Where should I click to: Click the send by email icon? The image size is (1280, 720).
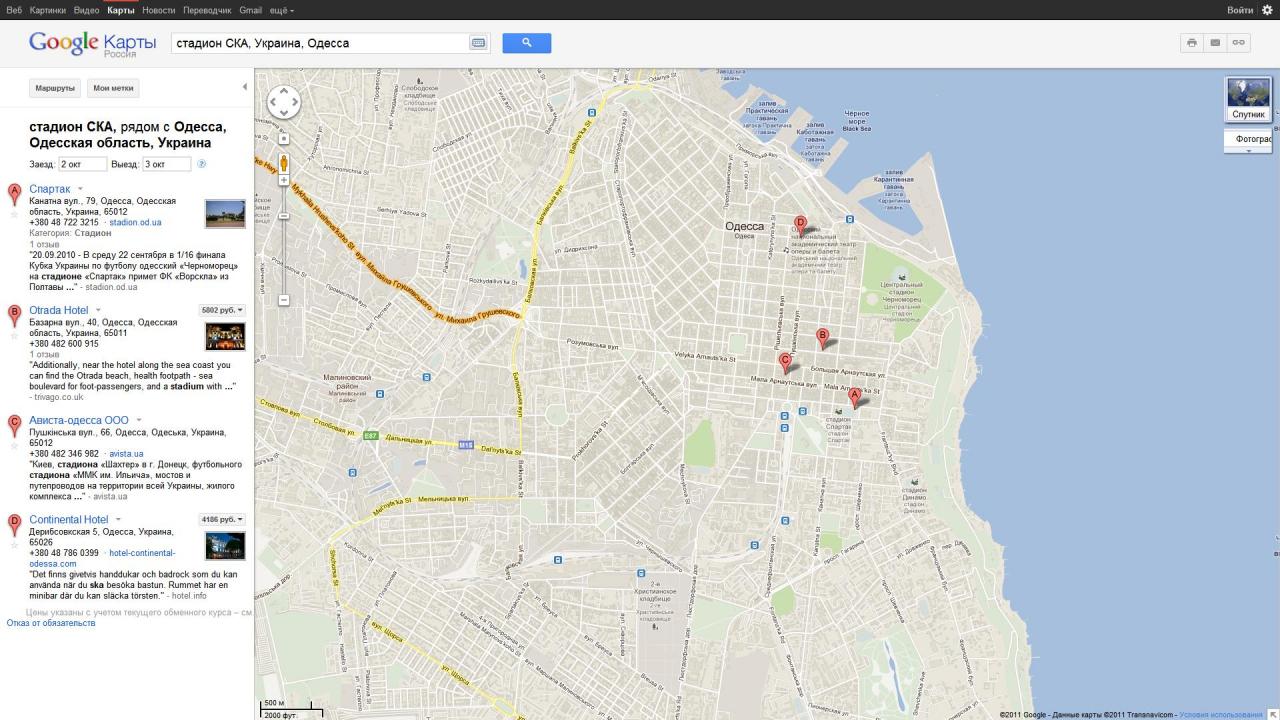1215,43
